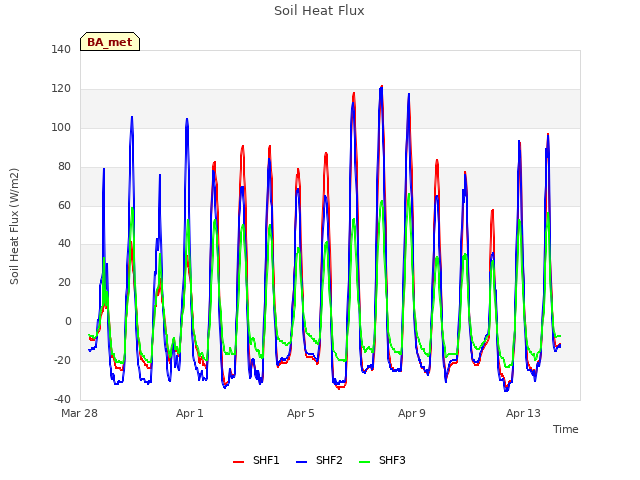Click the 0 y-axis tick label
The height and width of the screenshot is (480, 640).
[x=68, y=322]
